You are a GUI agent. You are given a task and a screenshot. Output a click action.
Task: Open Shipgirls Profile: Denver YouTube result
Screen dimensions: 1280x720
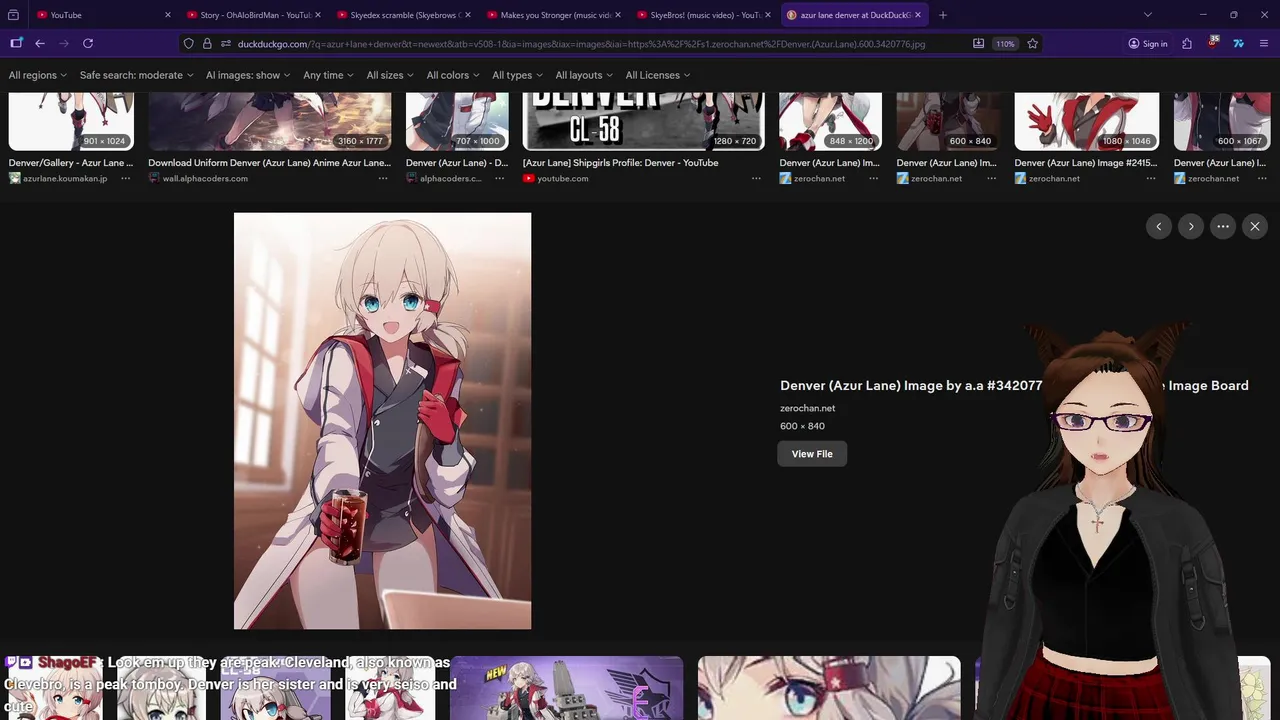tap(620, 163)
